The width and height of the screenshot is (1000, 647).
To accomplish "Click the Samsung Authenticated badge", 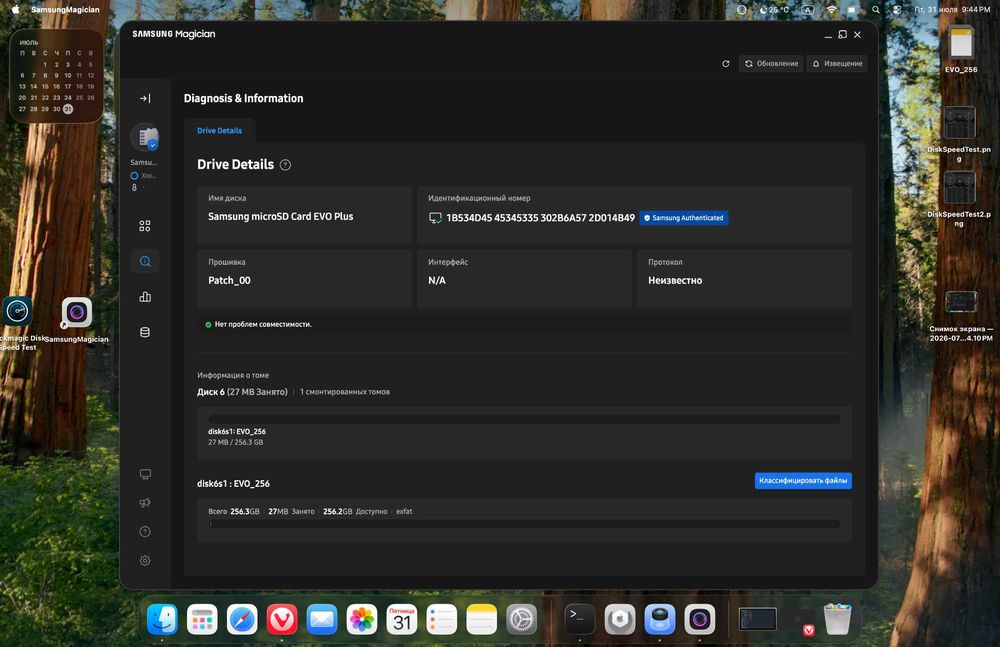I will click(684, 218).
